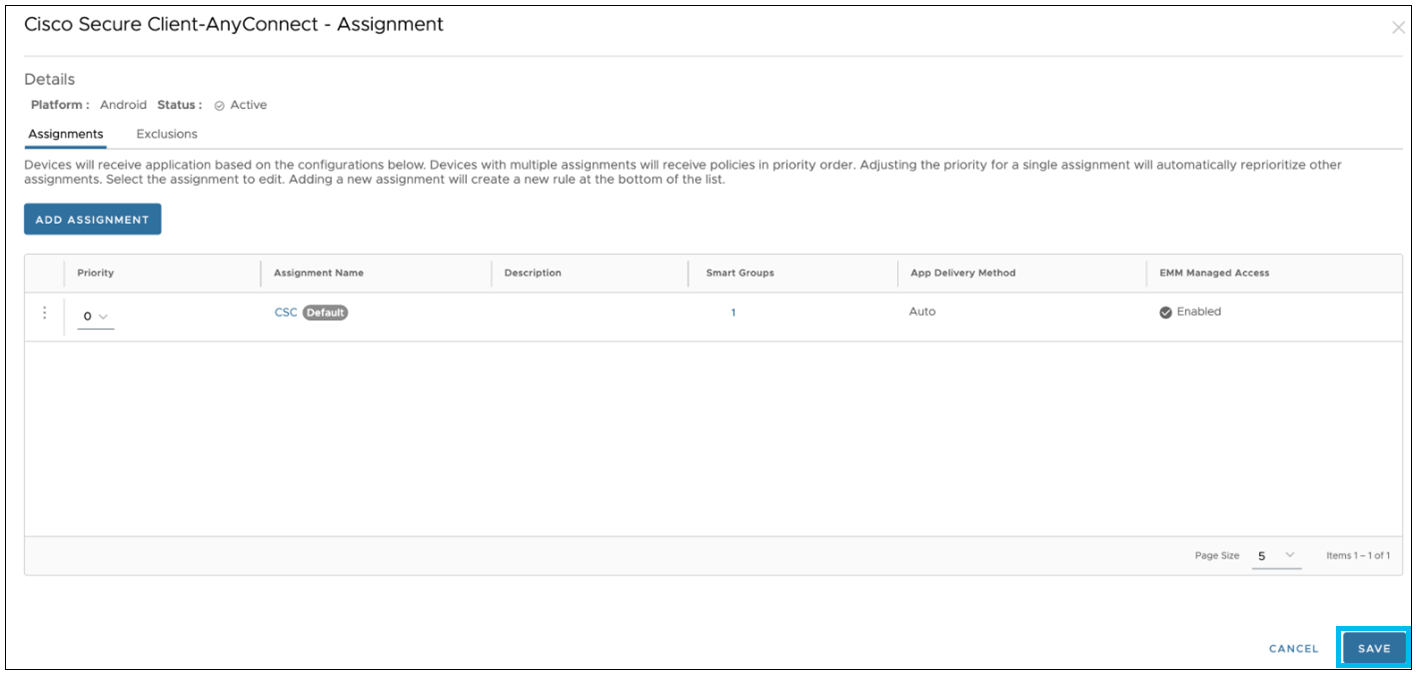Select the Assignments tab
The width and height of the screenshot is (1420, 676).
[x=65, y=134]
